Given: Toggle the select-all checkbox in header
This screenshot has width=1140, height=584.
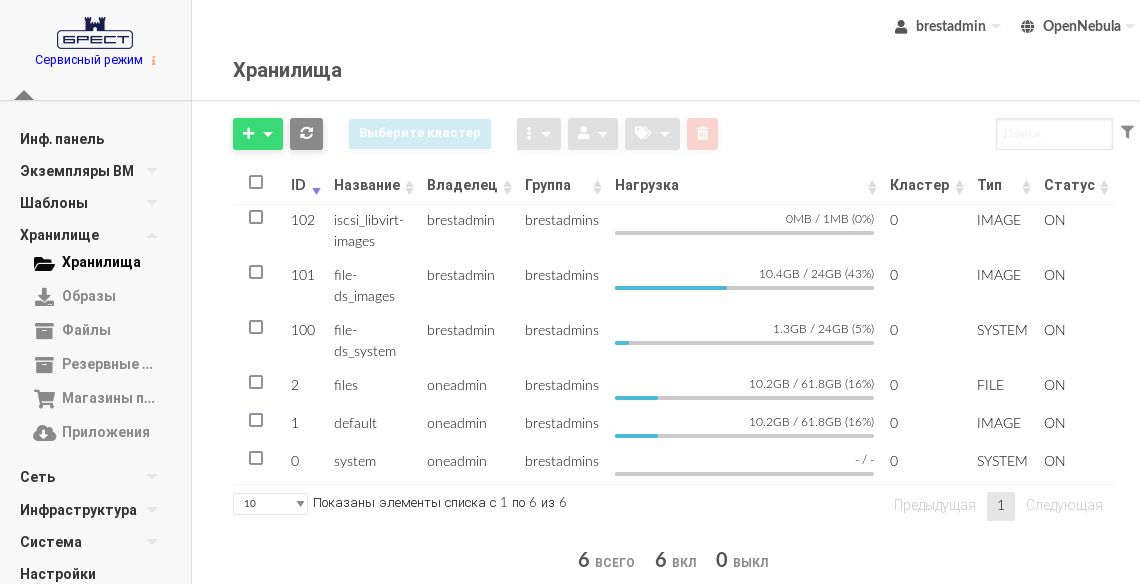Looking at the screenshot, I should (x=256, y=183).
